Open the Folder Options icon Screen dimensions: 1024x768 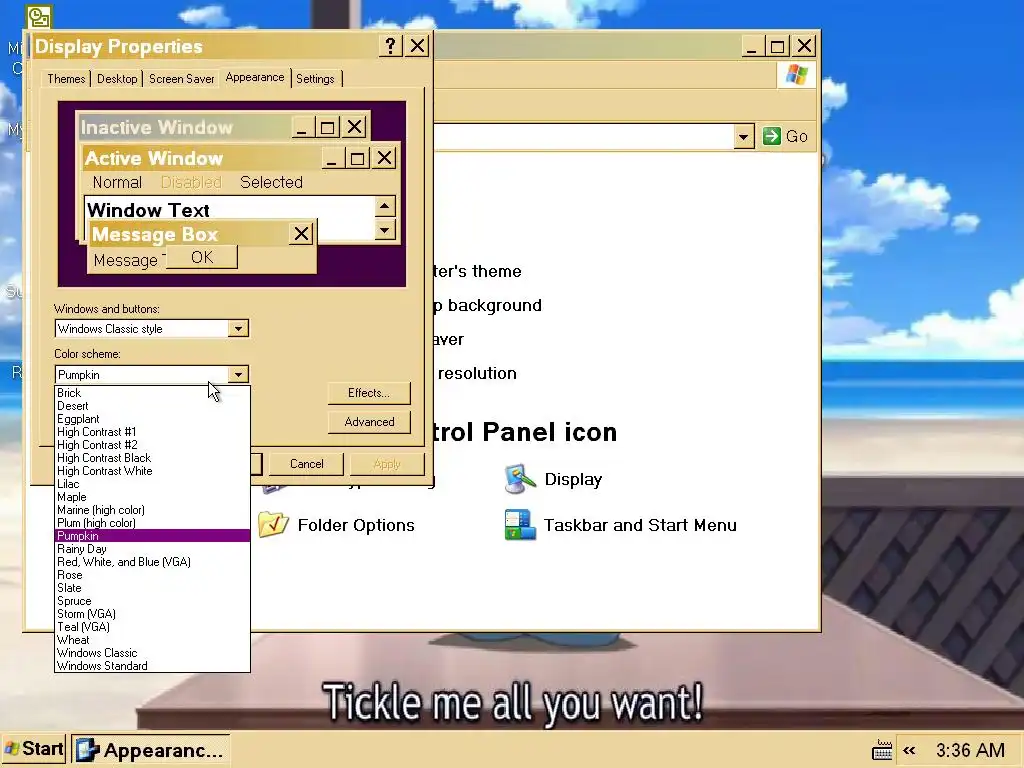[336, 525]
